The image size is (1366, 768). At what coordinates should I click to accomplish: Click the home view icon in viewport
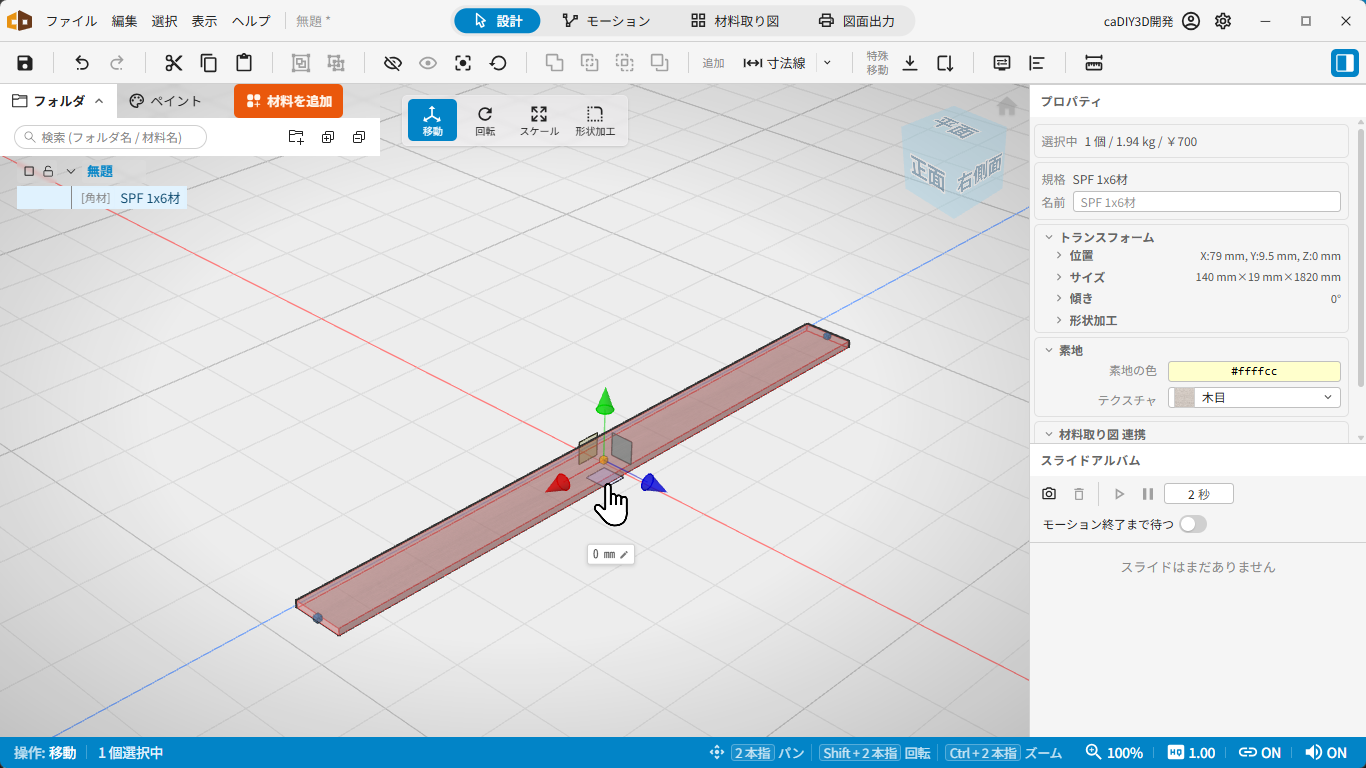1007,106
